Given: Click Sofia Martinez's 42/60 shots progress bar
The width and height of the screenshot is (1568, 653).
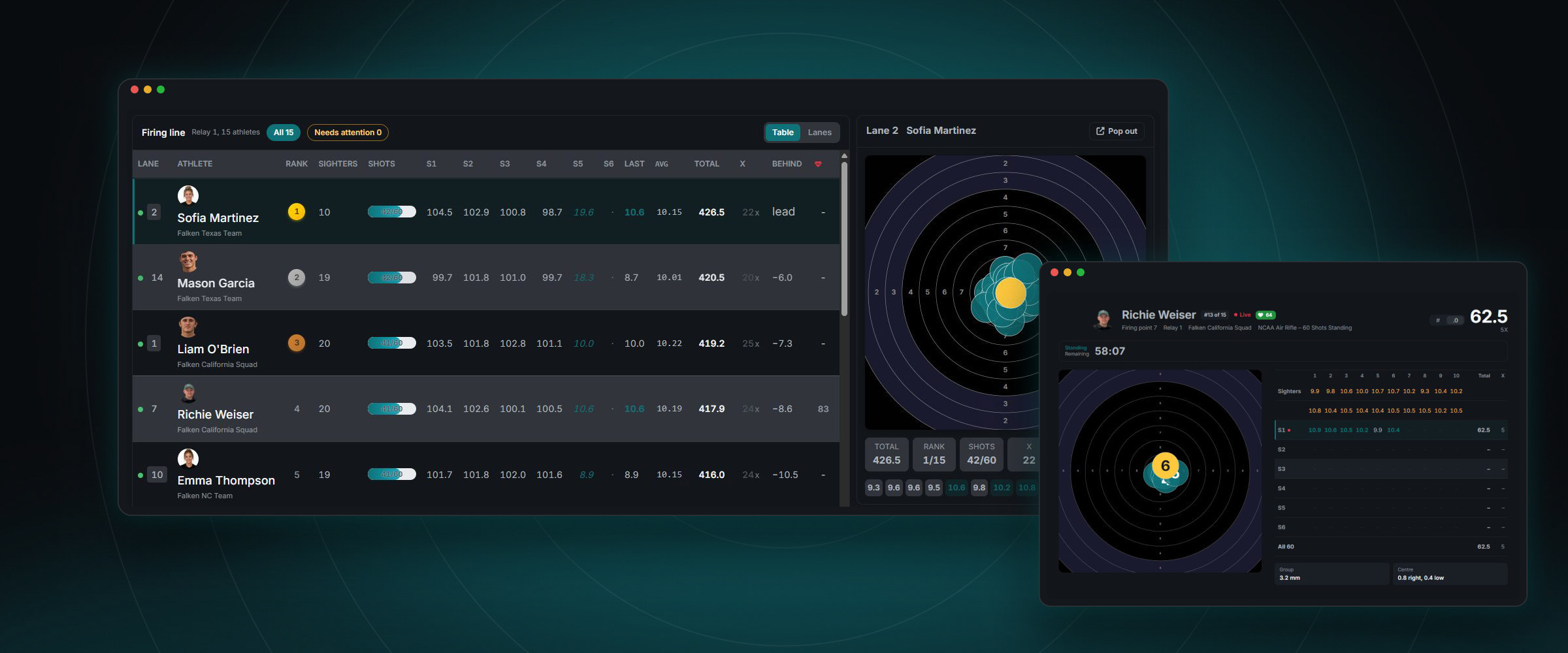Looking at the screenshot, I should (x=392, y=212).
